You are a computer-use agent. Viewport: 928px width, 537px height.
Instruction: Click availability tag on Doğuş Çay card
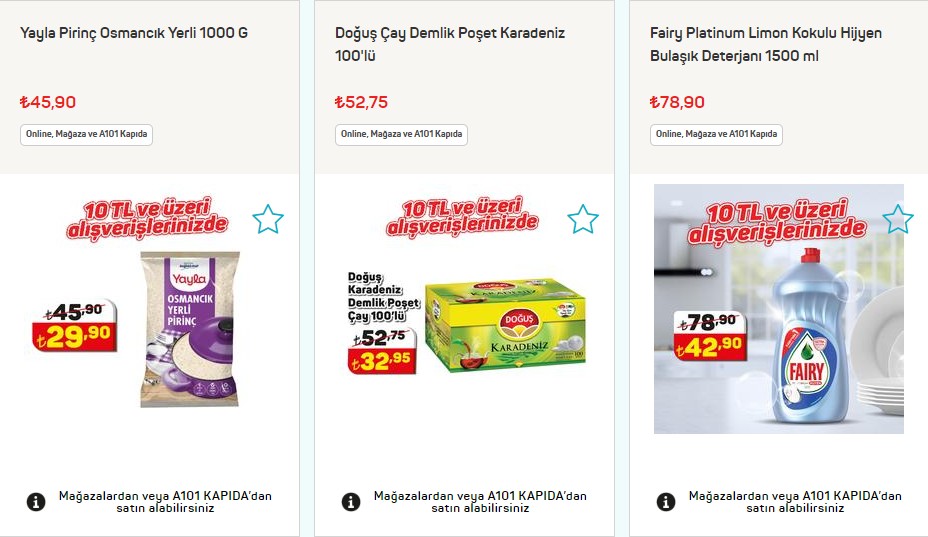[x=401, y=134]
